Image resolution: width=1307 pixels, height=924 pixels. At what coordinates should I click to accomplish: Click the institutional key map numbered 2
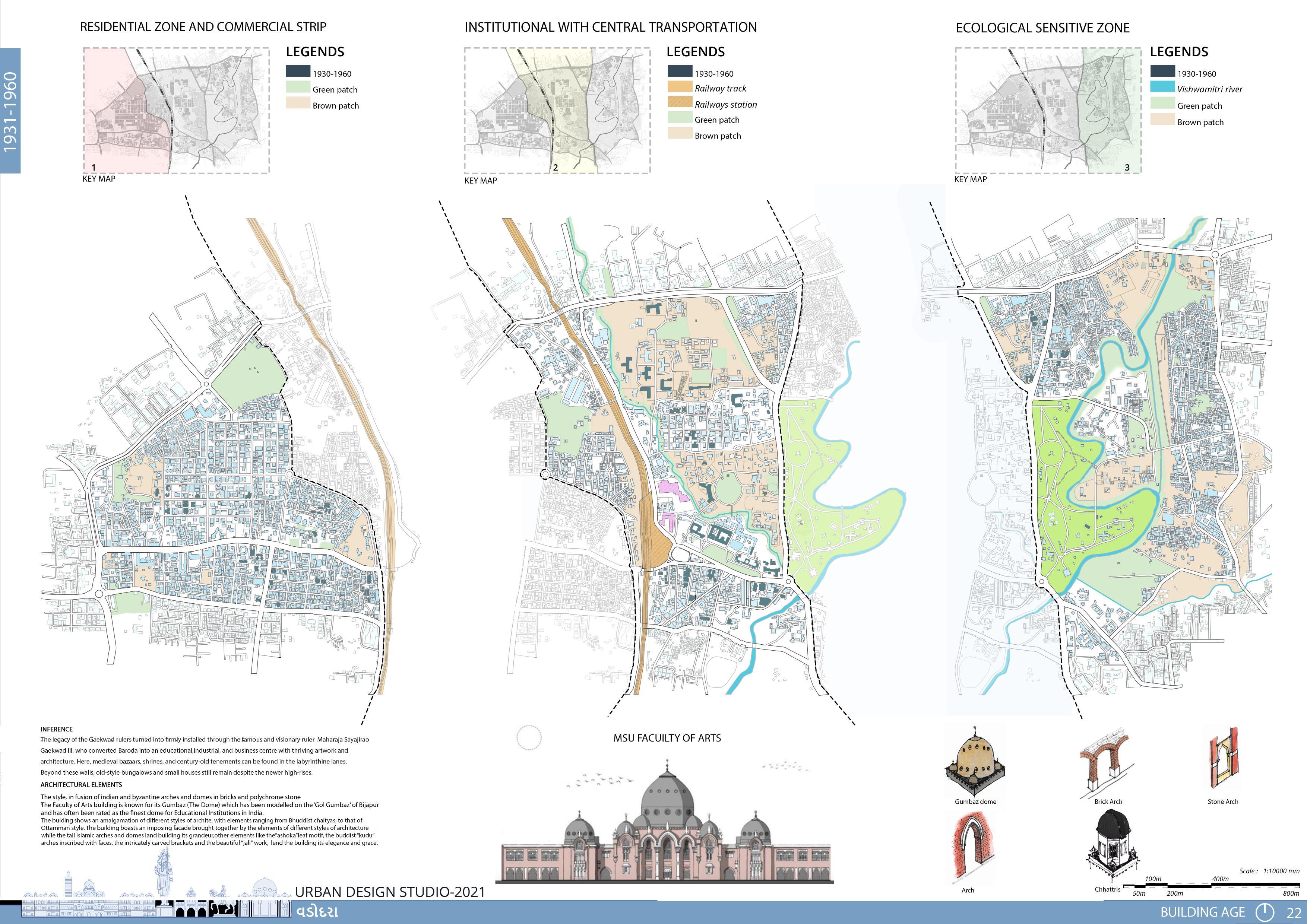[x=557, y=110]
